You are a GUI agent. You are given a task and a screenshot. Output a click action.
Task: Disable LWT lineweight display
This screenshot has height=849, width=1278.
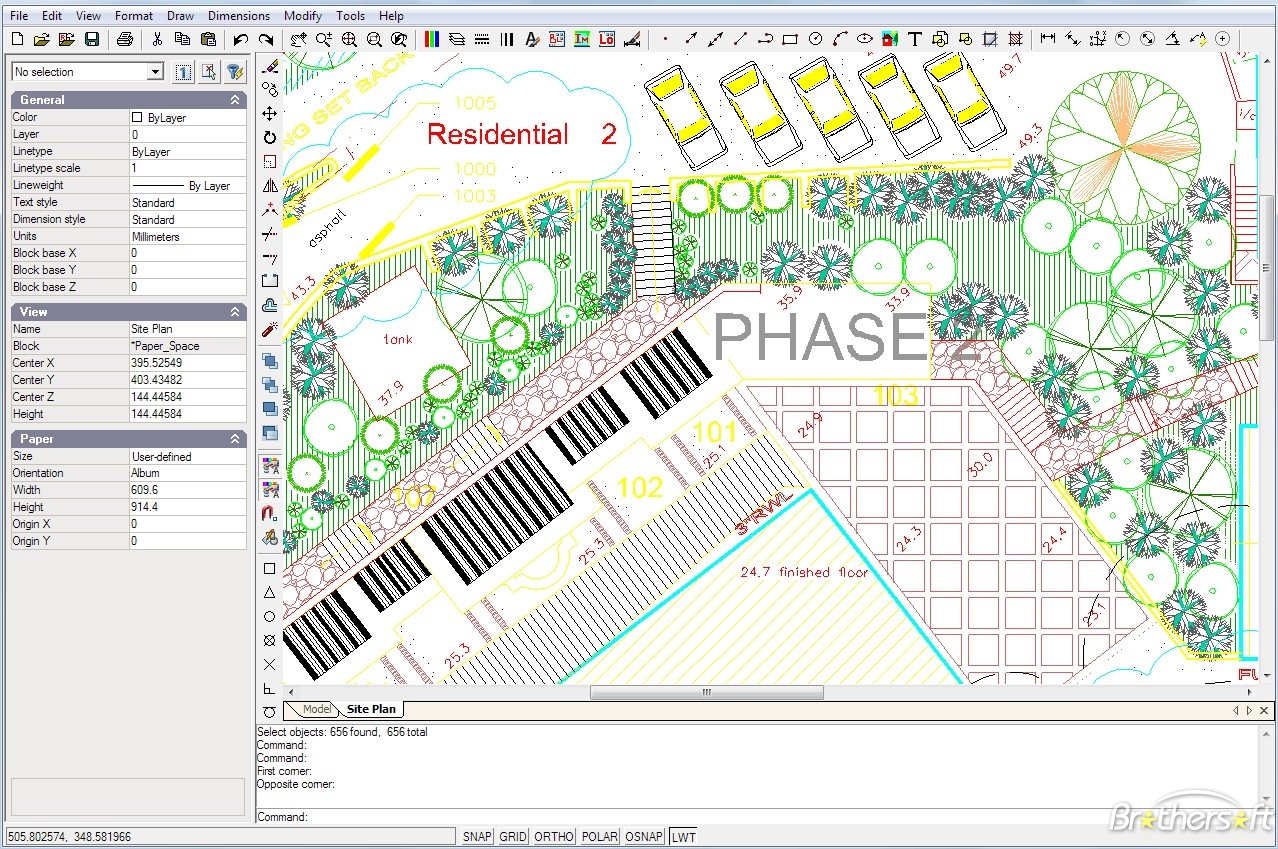coord(683,836)
